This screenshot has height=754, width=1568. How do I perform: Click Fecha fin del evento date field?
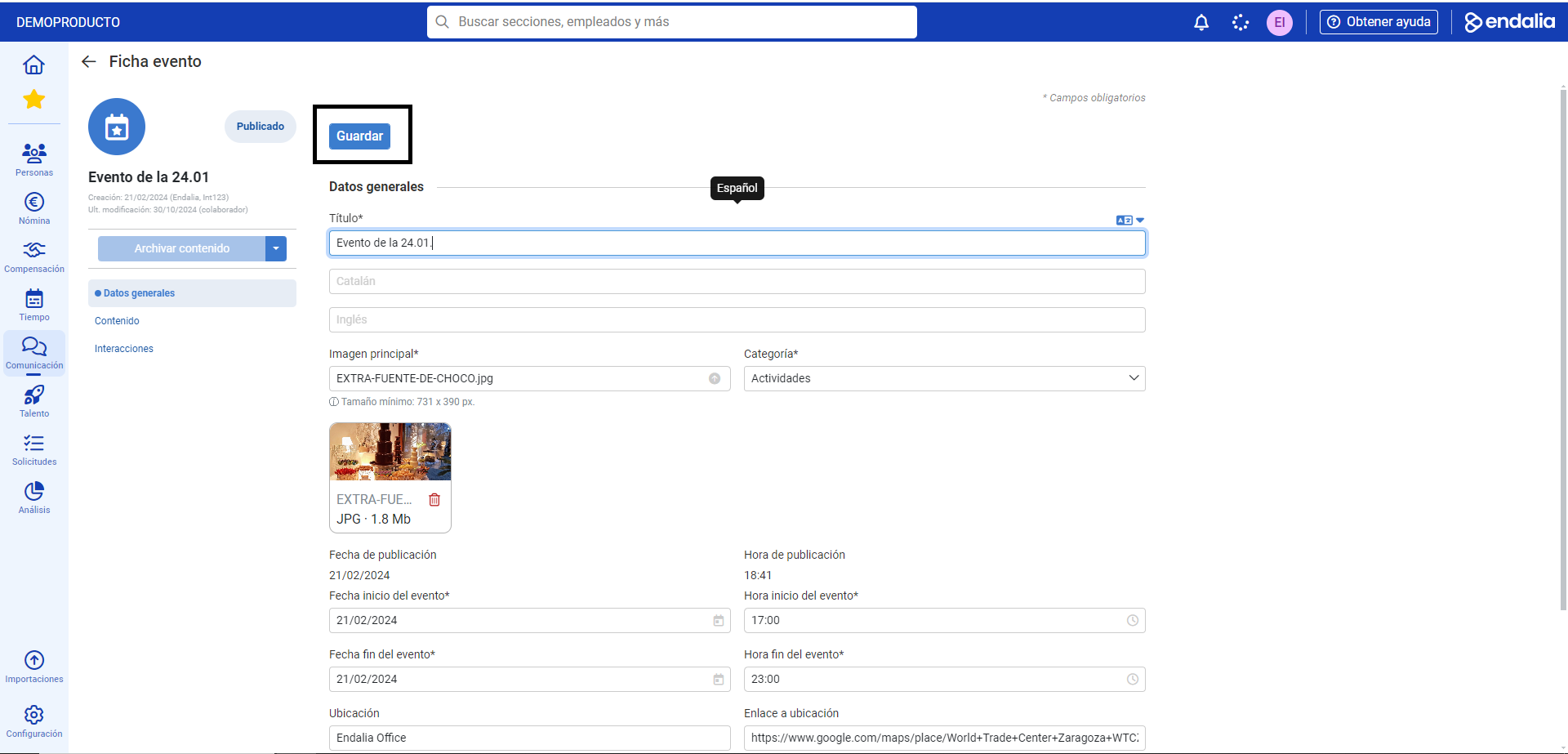coord(529,679)
